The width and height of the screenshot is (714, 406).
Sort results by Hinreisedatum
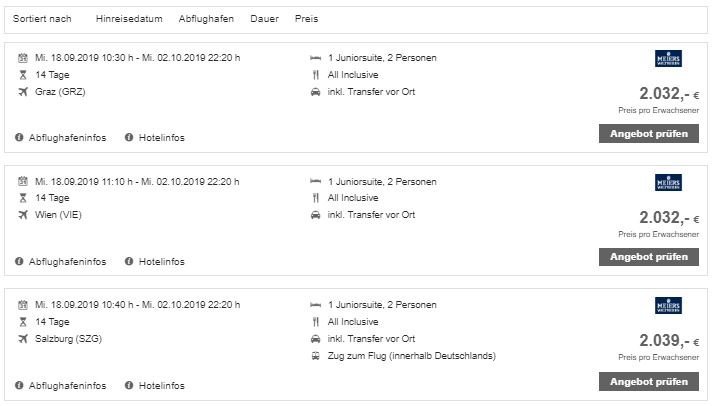click(128, 19)
